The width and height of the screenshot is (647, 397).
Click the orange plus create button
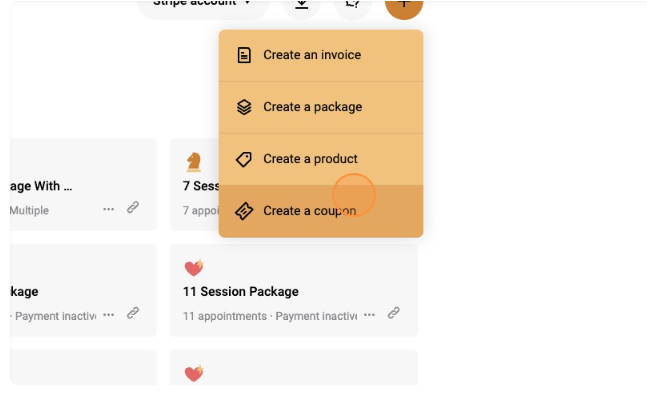(x=404, y=6)
